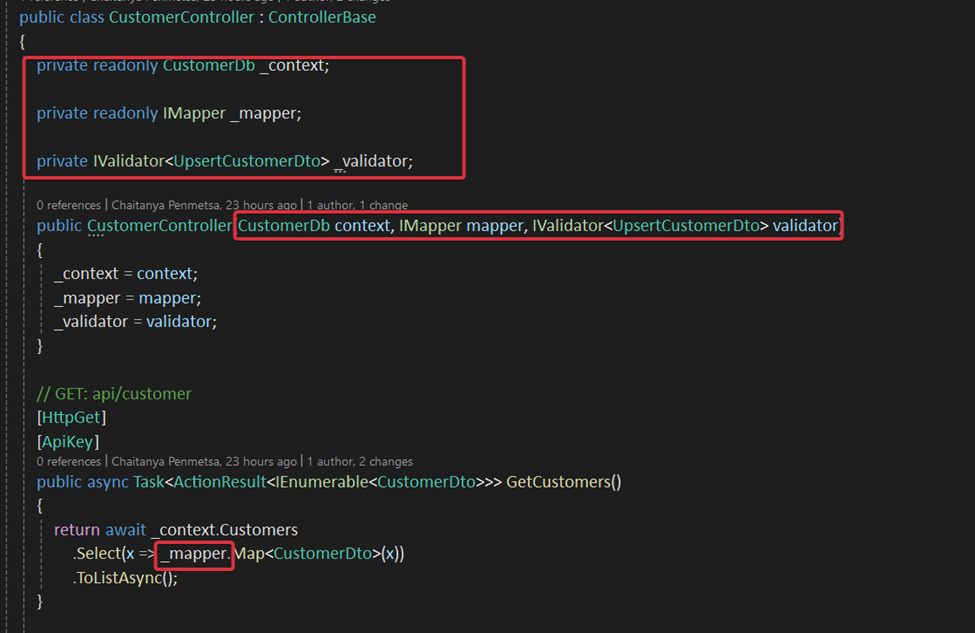975x633 pixels.
Task: Click the [HttpGet] attribute
Action: click(71, 417)
